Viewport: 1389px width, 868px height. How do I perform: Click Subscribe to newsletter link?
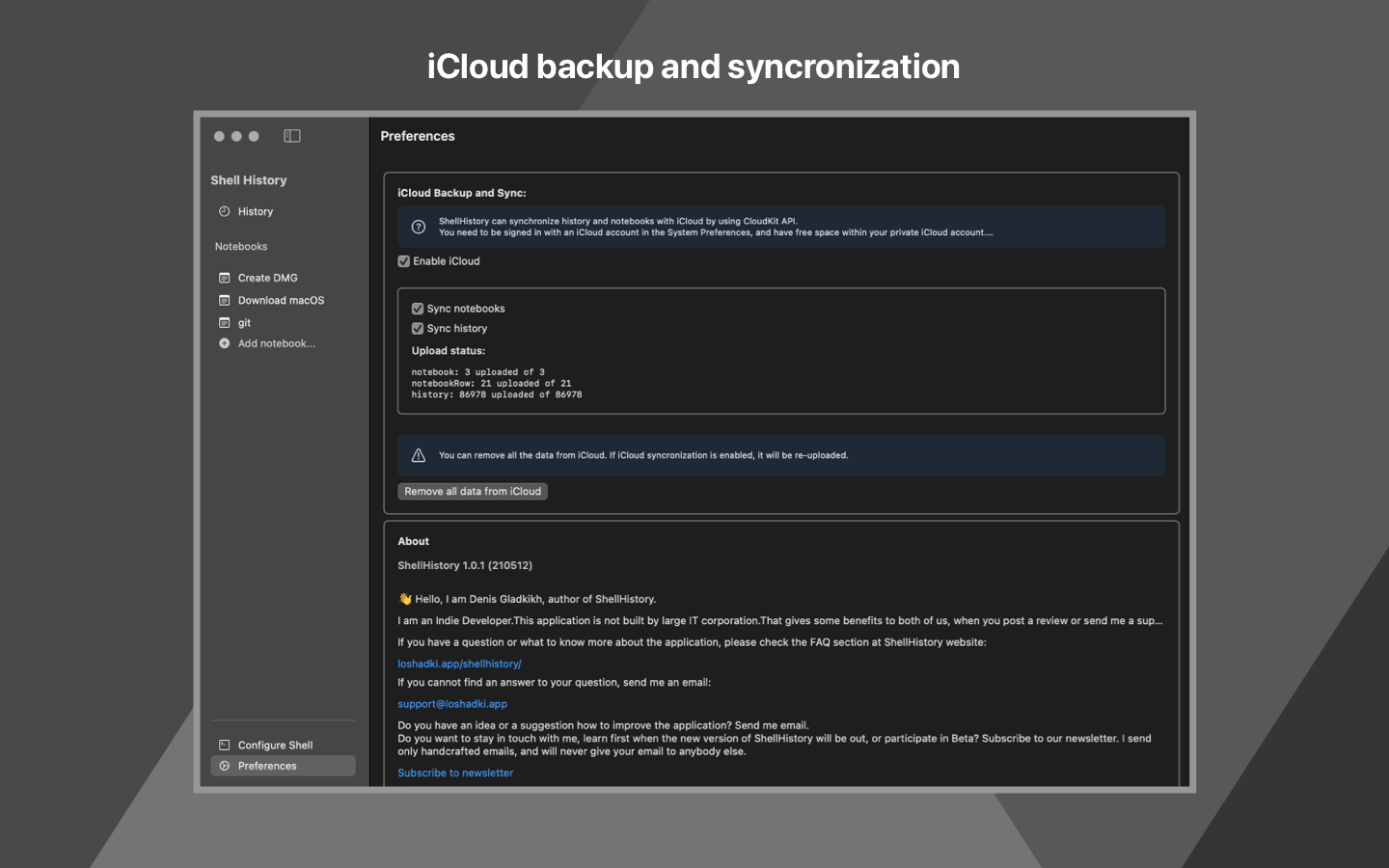pyautogui.click(x=455, y=773)
